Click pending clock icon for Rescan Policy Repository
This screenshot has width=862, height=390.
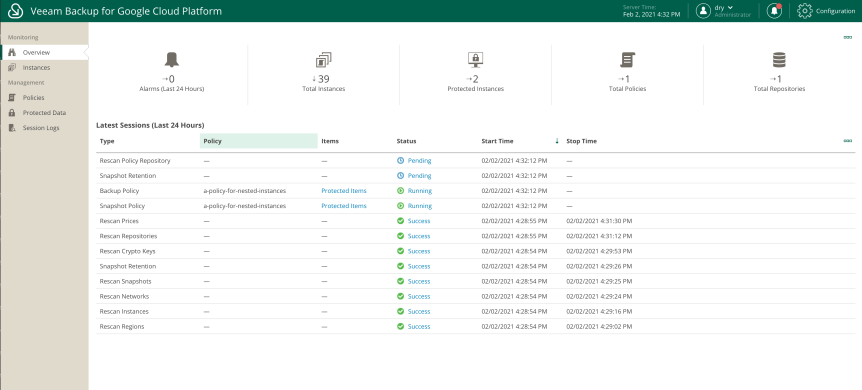click(400, 161)
